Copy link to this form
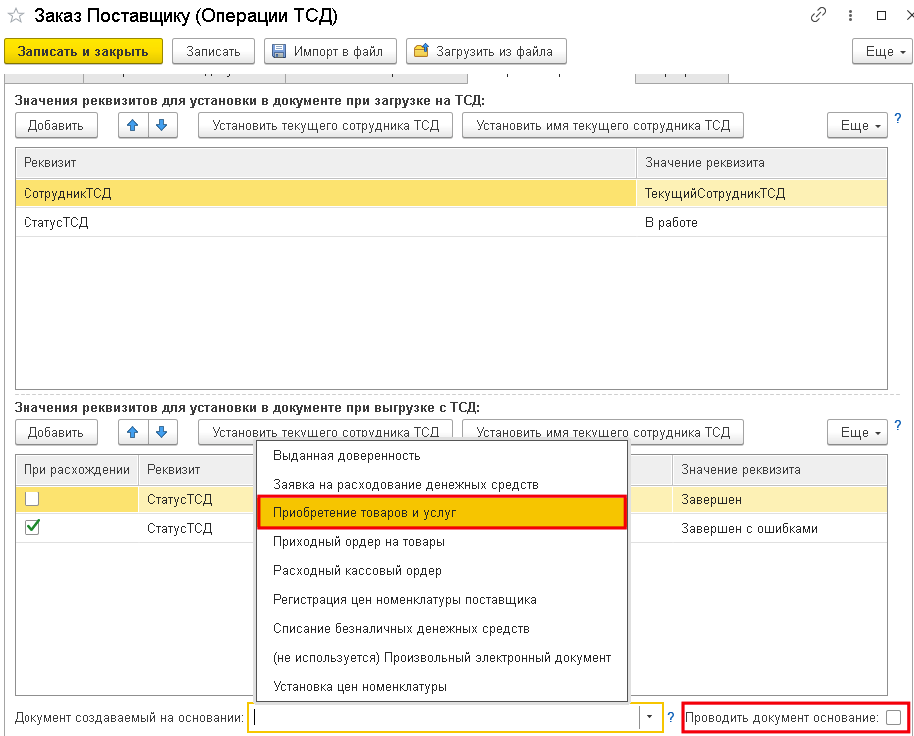914x736 pixels. point(818,15)
